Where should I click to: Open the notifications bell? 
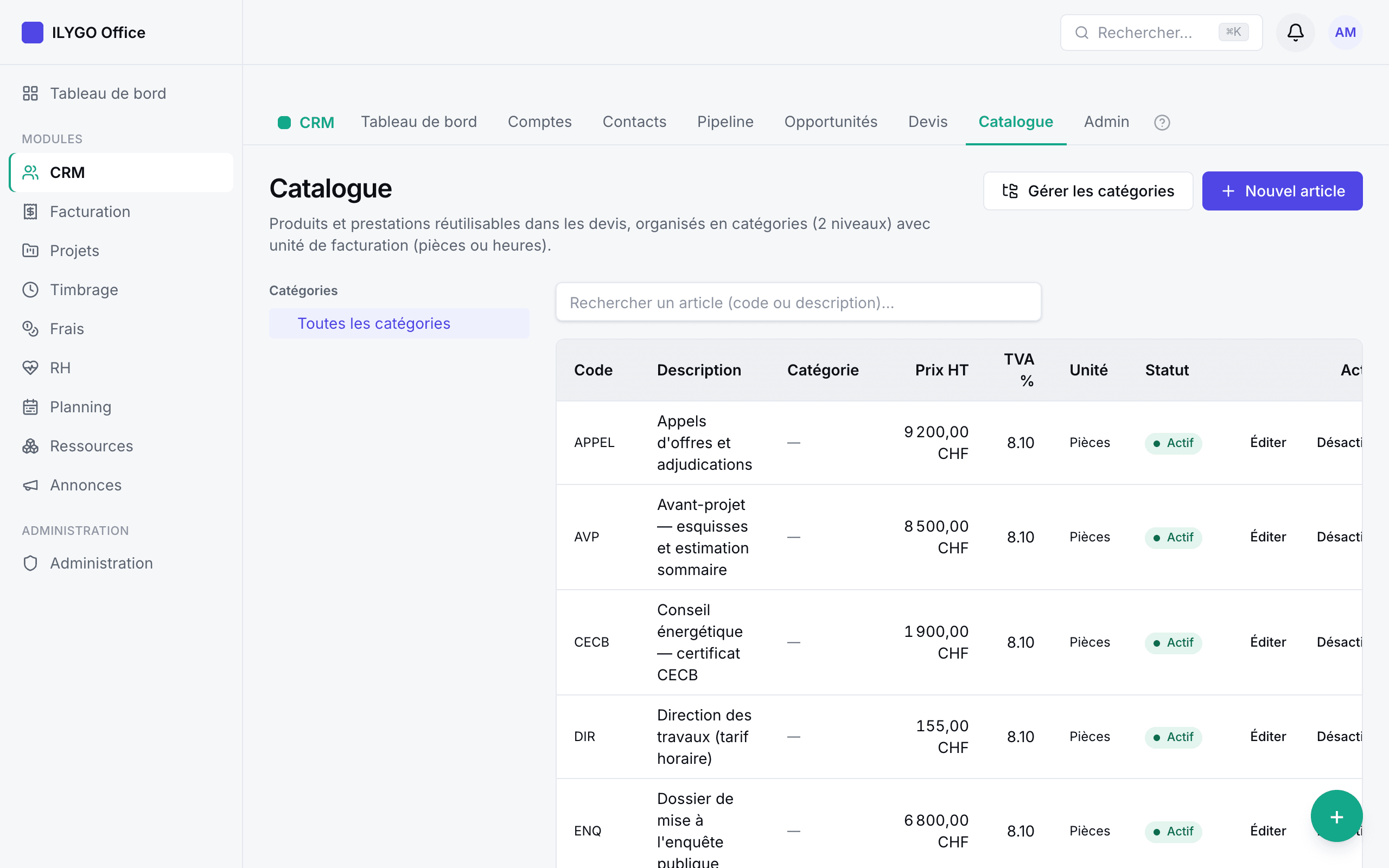(x=1295, y=32)
